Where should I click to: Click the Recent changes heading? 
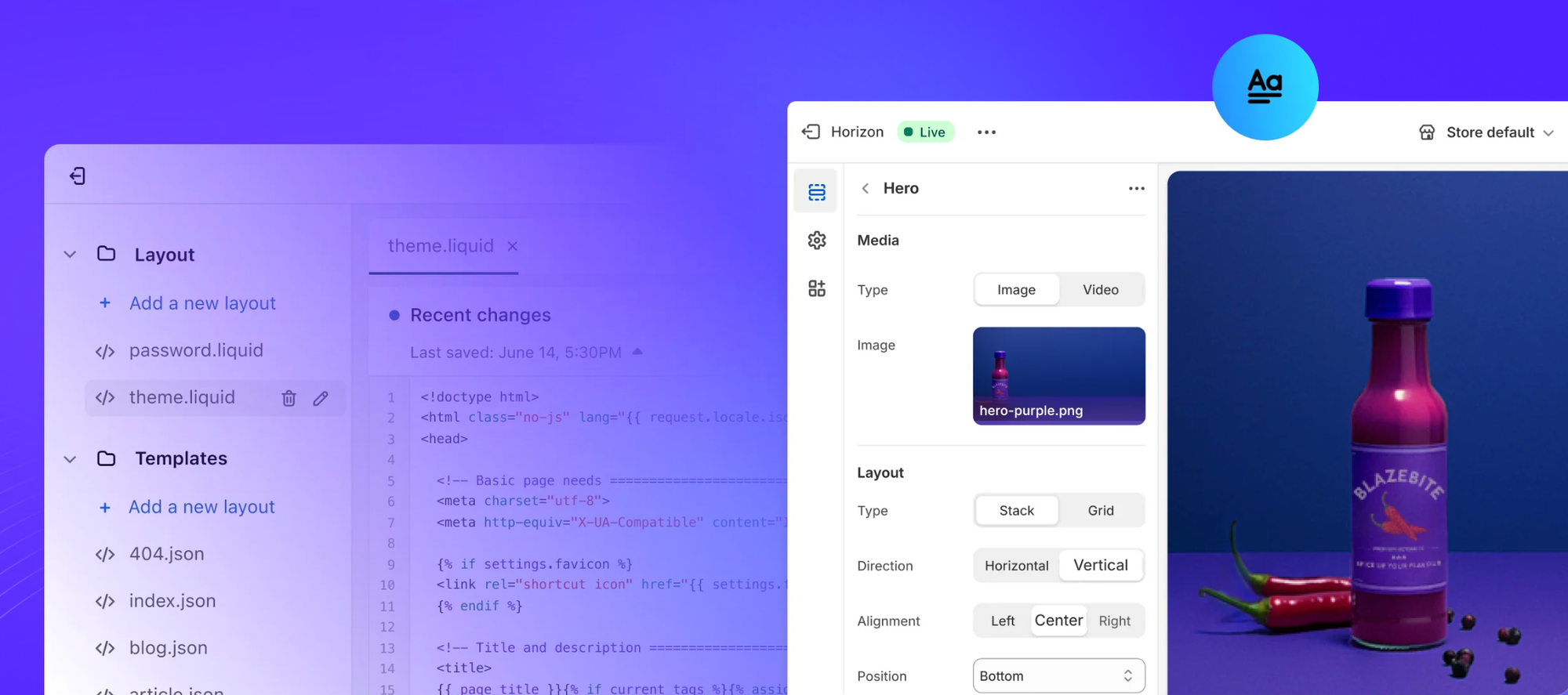point(481,315)
